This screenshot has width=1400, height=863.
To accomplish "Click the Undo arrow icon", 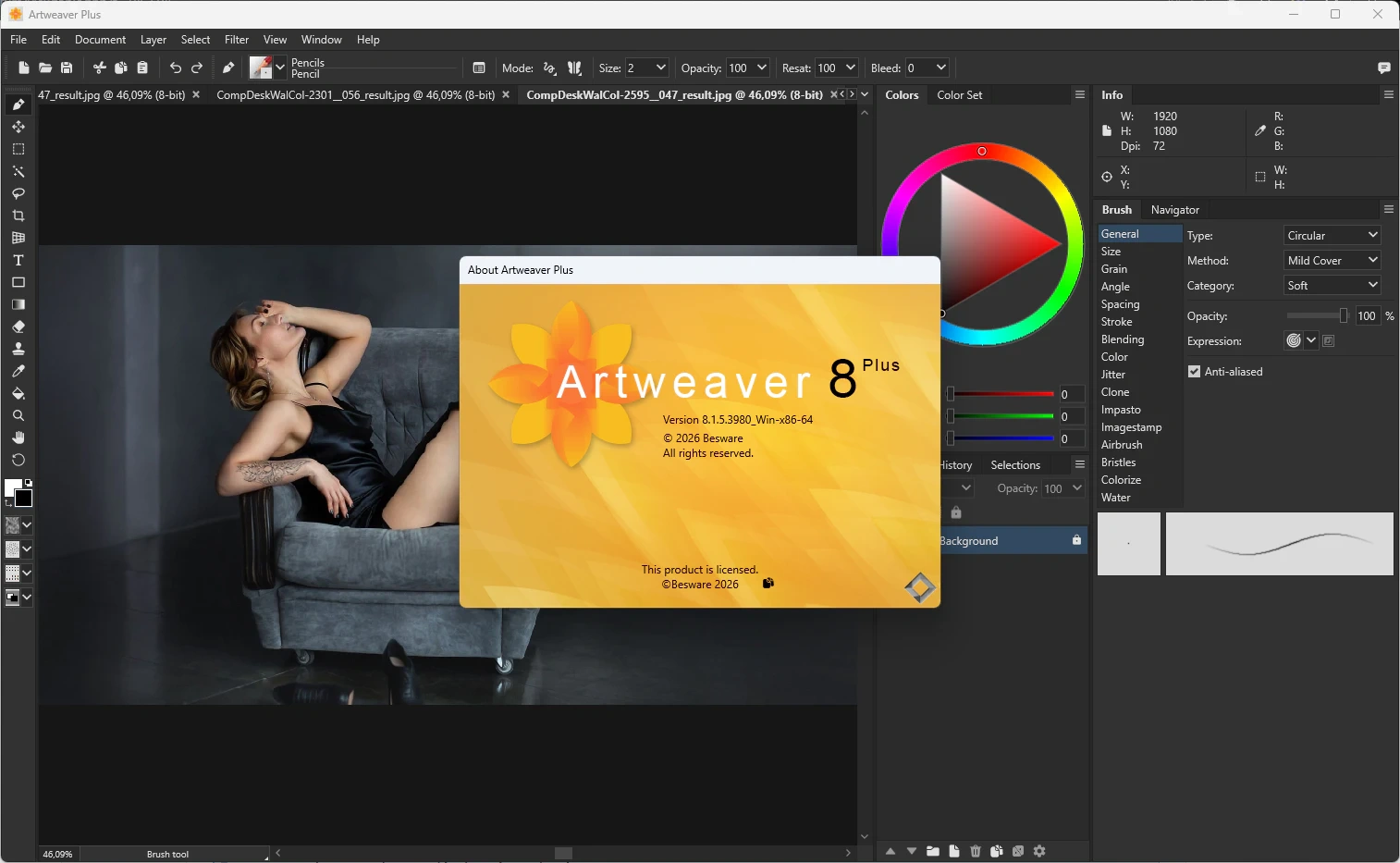I will 175,68.
